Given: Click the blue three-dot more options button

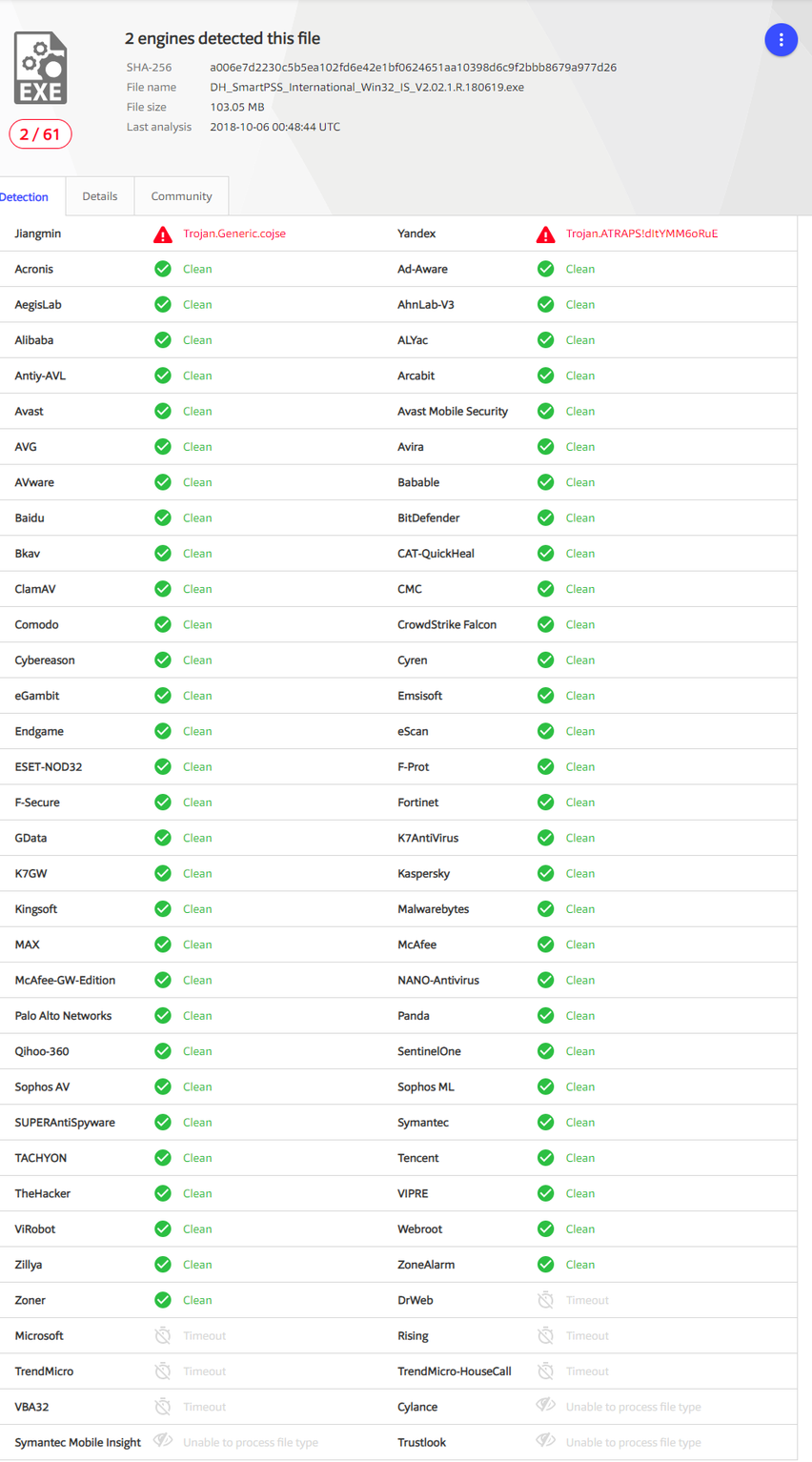Looking at the screenshot, I should [x=781, y=39].
